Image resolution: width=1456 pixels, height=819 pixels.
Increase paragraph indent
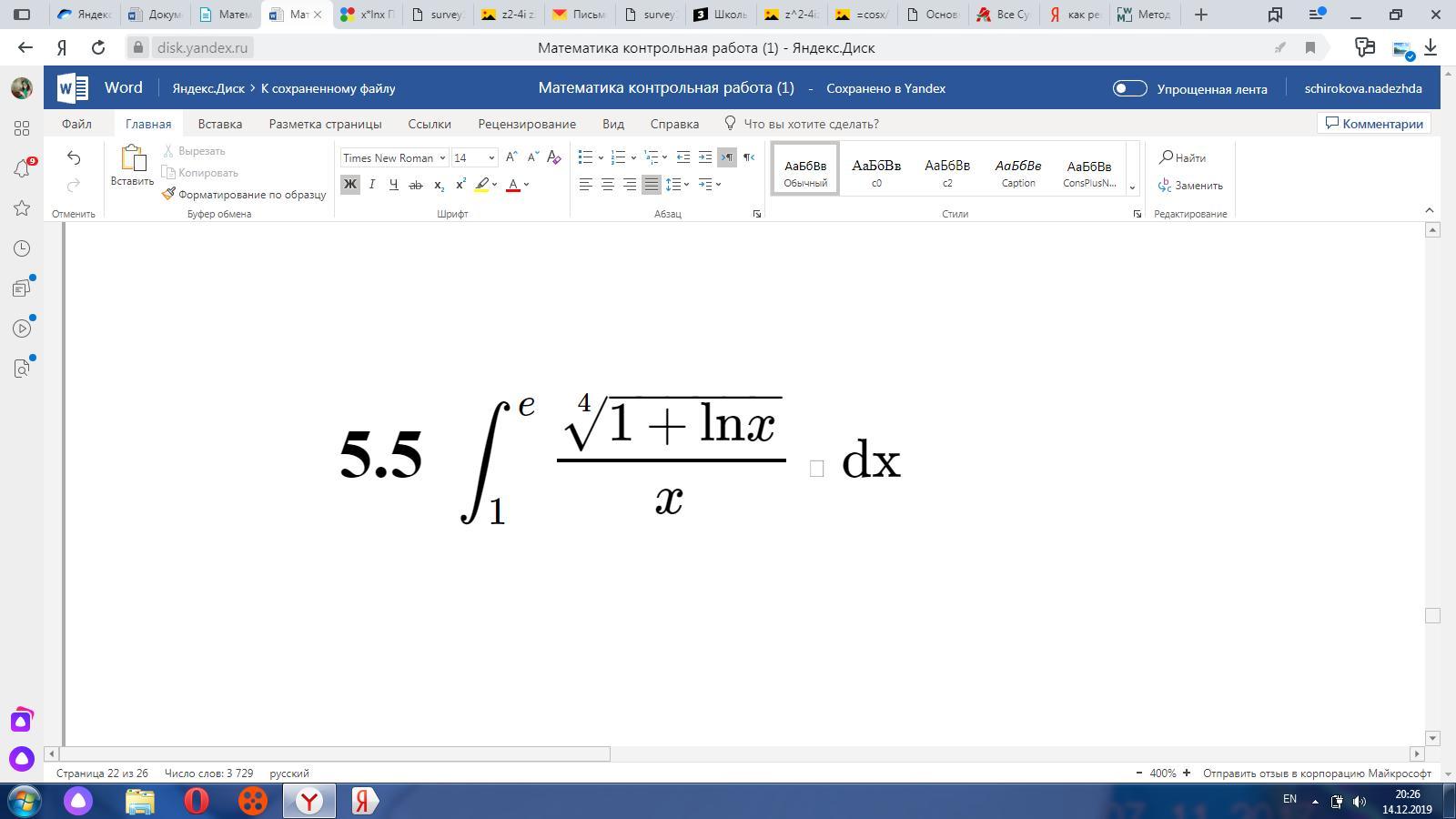coord(705,157)
